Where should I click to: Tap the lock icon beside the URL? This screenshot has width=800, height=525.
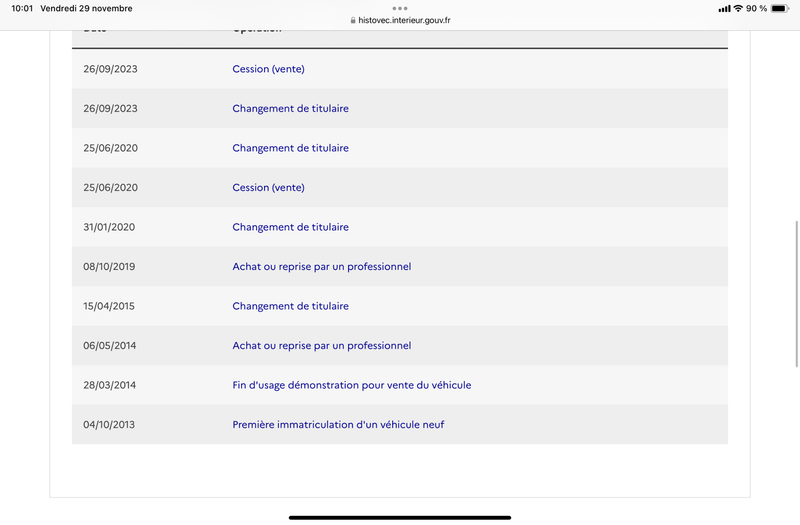(353, 20)
